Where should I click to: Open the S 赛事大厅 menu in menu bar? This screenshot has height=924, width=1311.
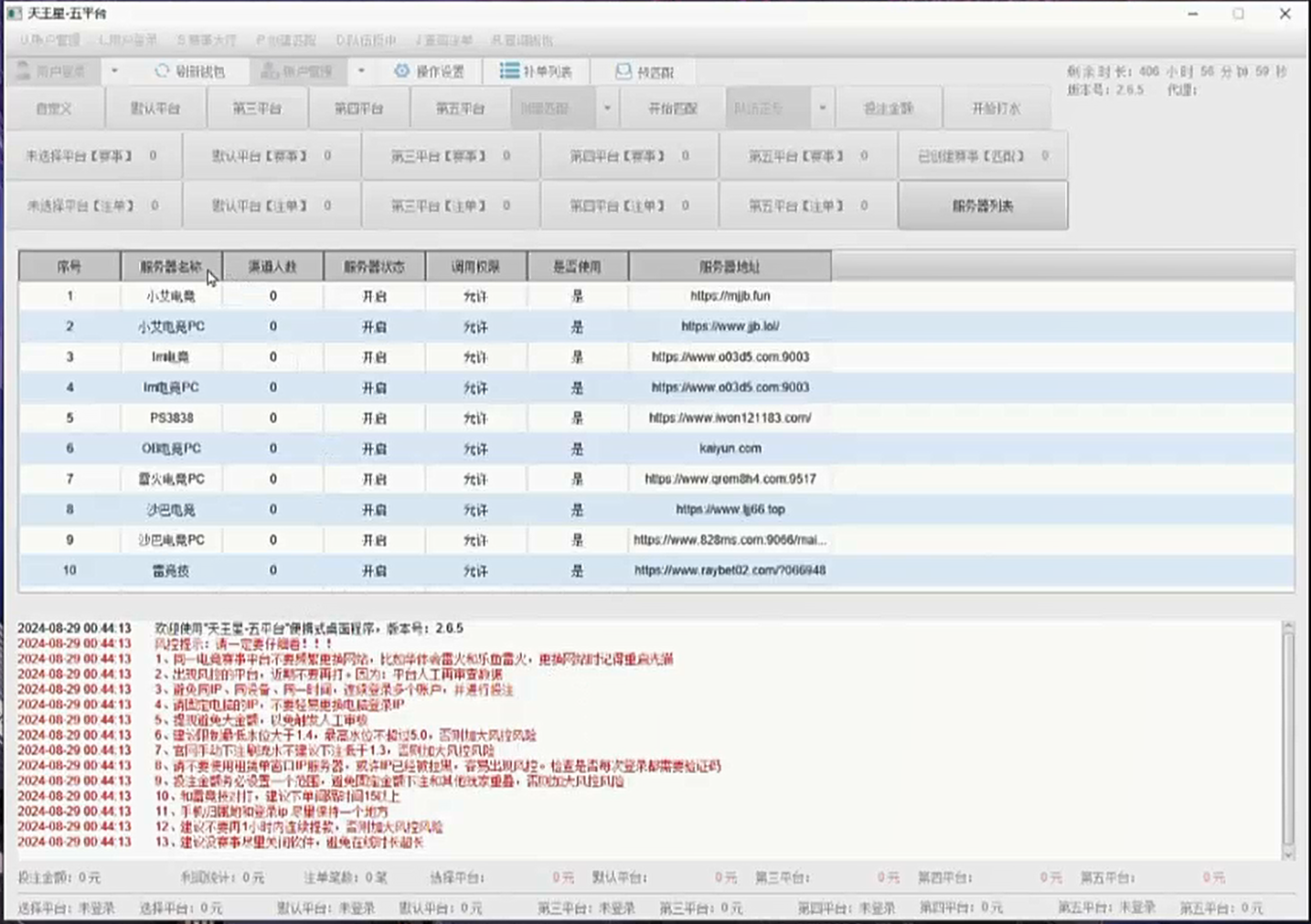[x=207, y=40]
